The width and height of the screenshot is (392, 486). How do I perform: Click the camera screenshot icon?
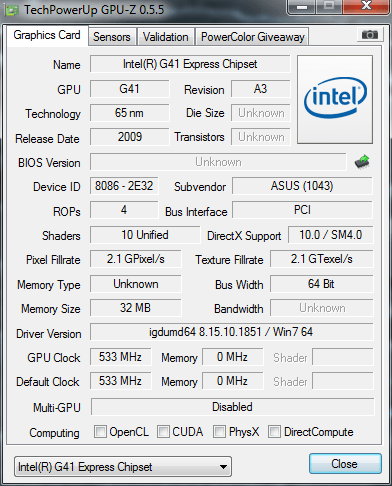369,35
